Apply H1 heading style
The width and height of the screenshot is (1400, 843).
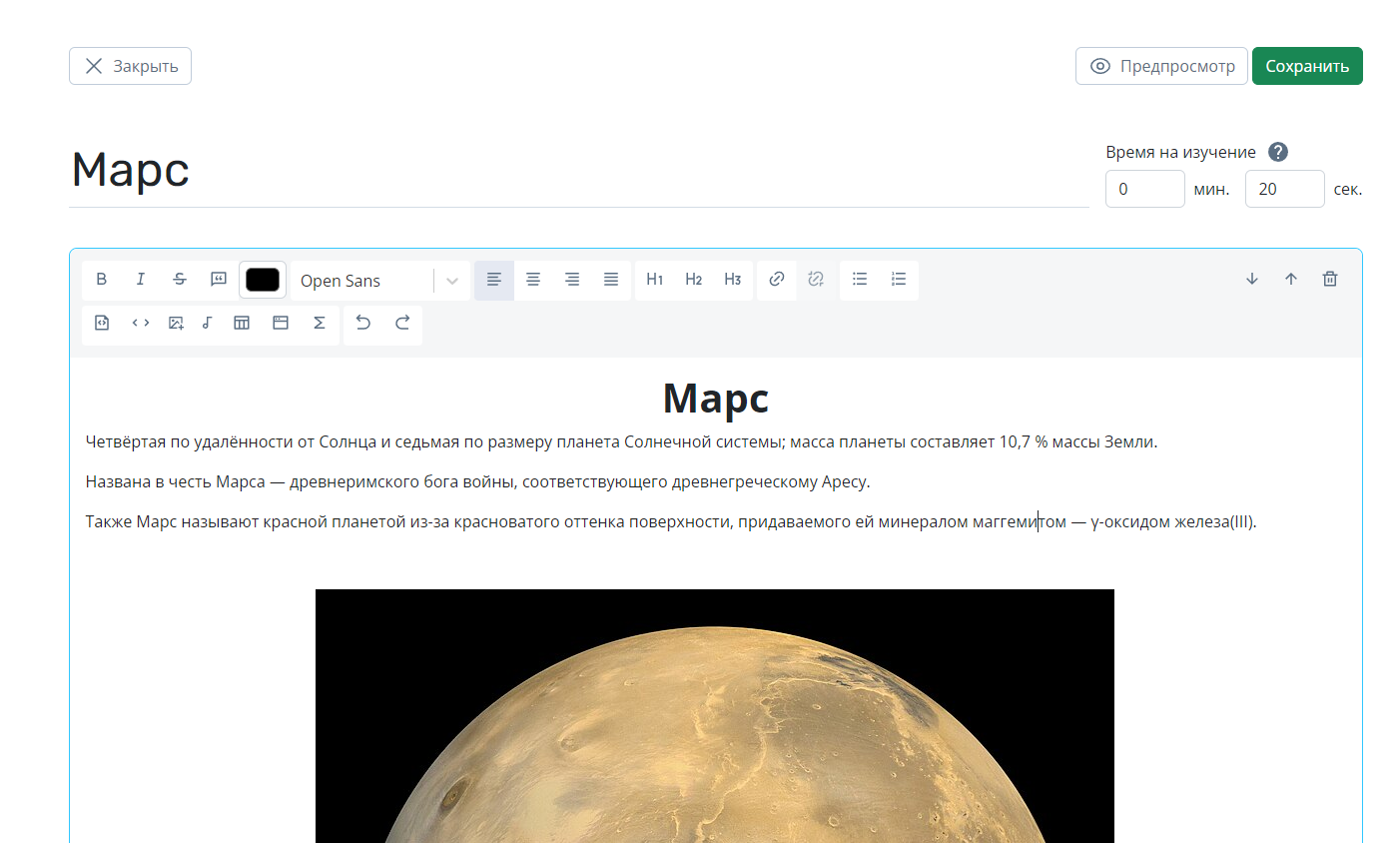(655, 280)
